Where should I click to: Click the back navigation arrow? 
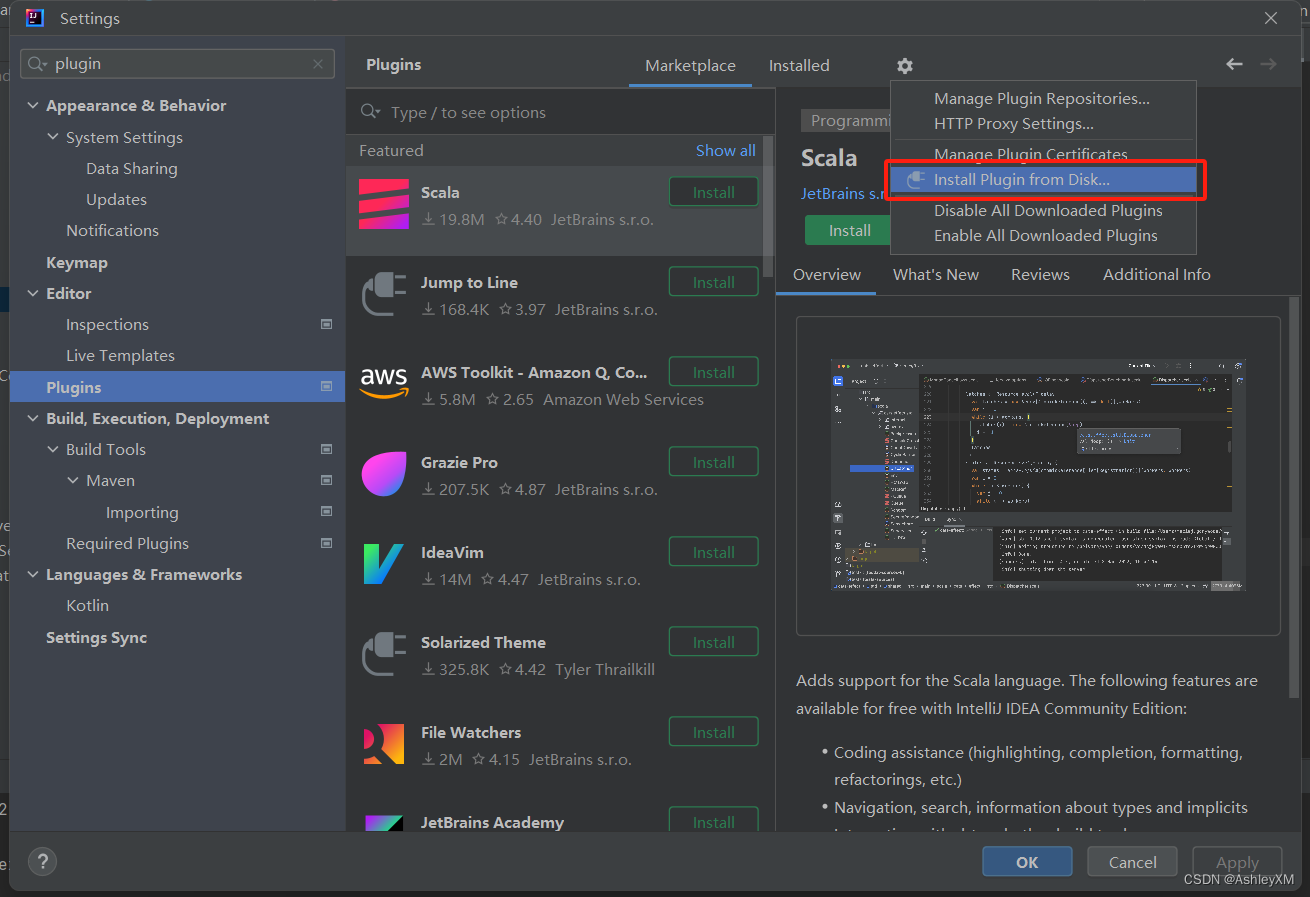[x=1234, y=64]
